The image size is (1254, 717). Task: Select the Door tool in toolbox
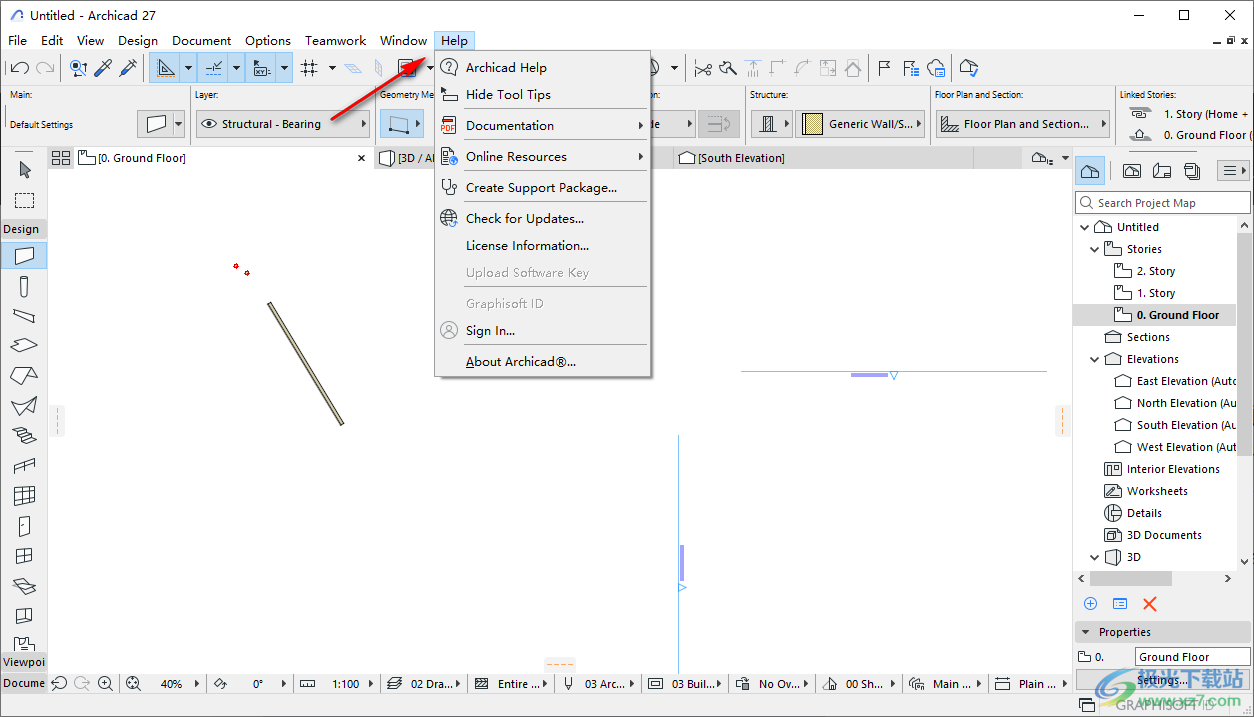(24, 526)
